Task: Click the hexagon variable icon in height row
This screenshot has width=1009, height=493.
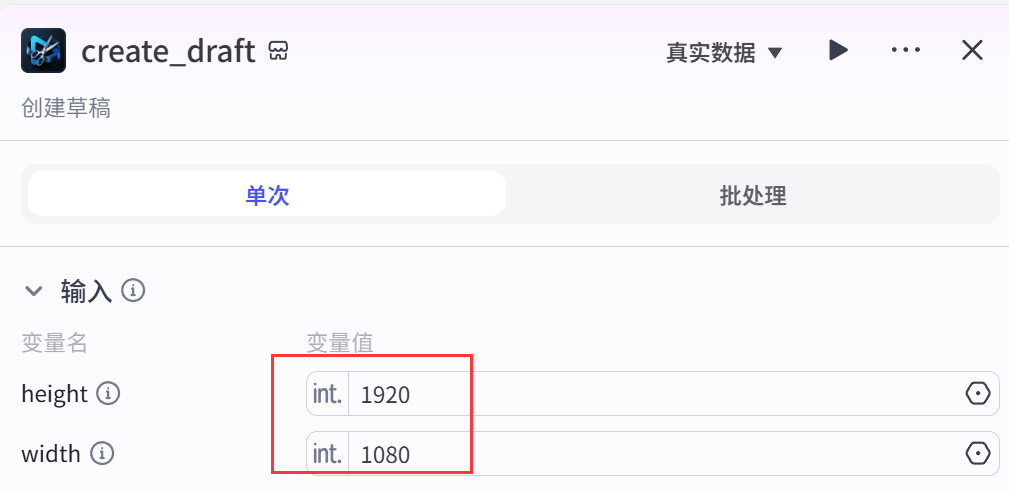Action: tap(977, 394)
